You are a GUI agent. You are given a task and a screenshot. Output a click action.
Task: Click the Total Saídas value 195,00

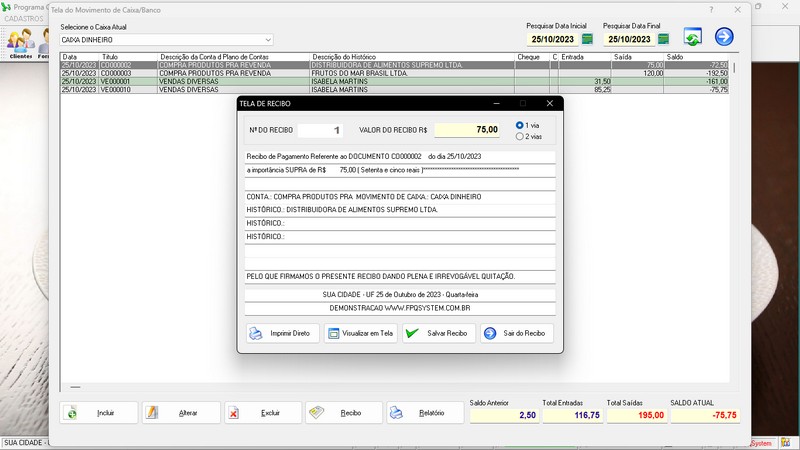[637, 415]
